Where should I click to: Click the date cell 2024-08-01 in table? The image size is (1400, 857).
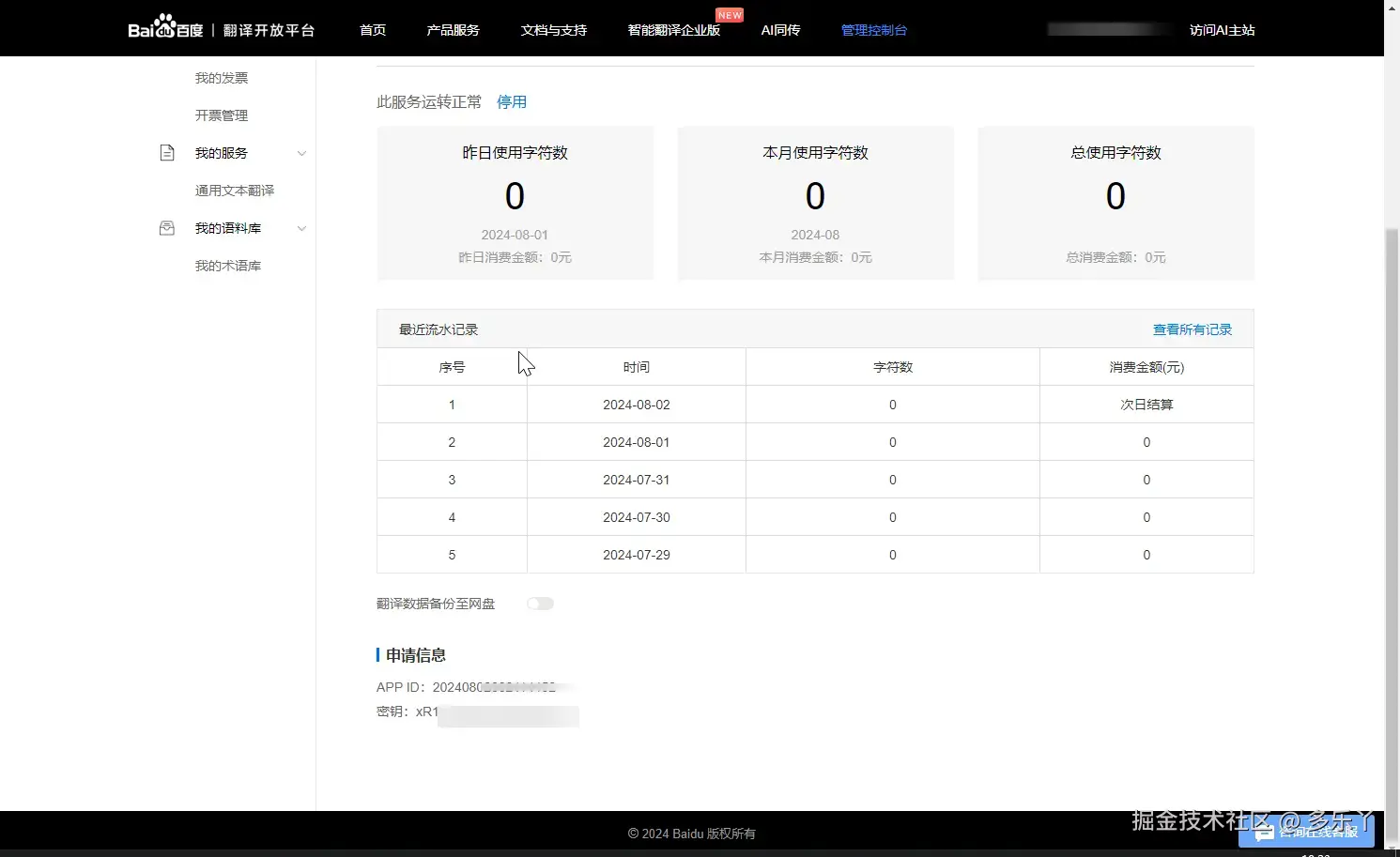point(637,442)
